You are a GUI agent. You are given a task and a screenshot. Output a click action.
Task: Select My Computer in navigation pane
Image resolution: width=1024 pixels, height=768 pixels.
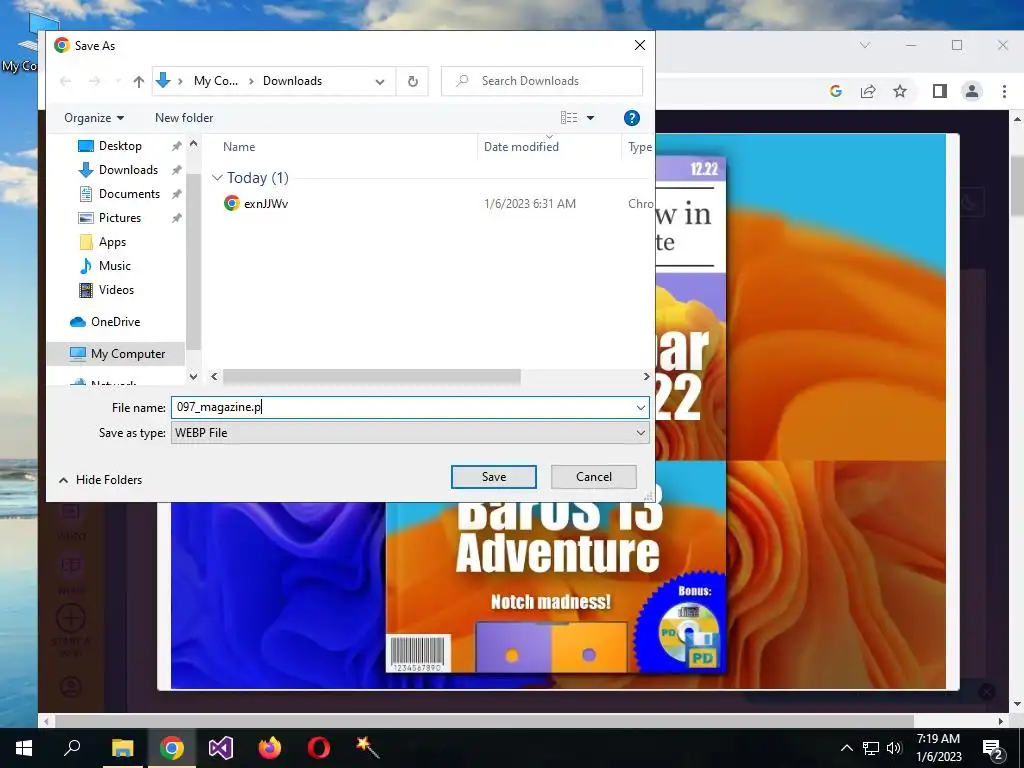pos(116,354)
